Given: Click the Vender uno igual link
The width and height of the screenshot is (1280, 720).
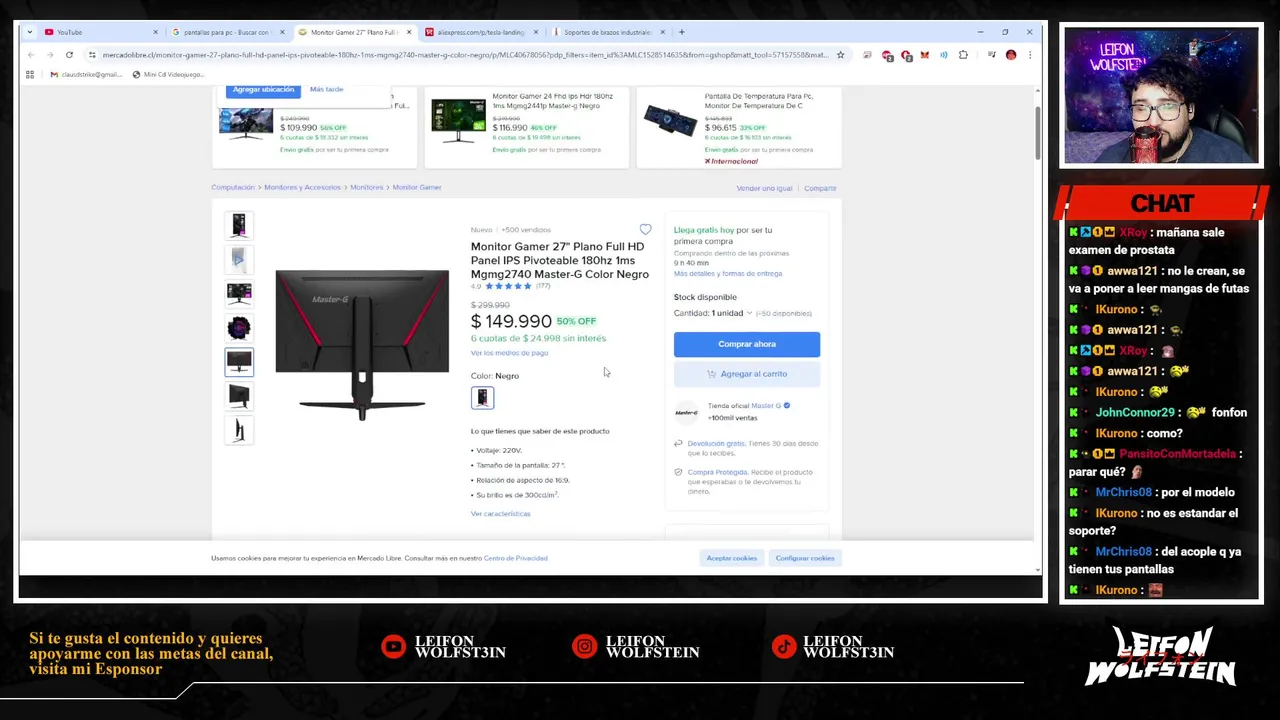Looking at the screenshot, I should 764,188.
